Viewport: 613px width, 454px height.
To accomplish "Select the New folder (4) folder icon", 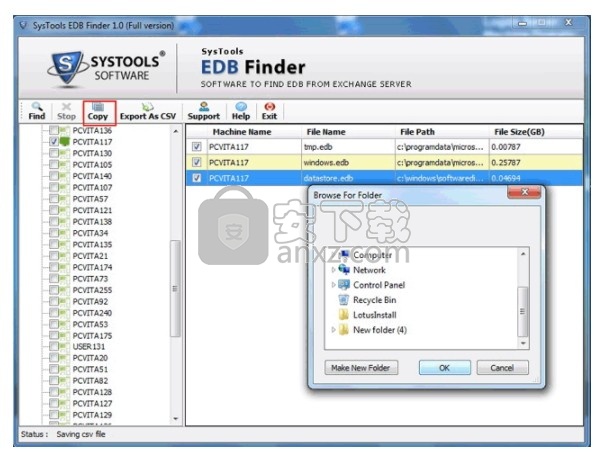I will click(344, 330).
